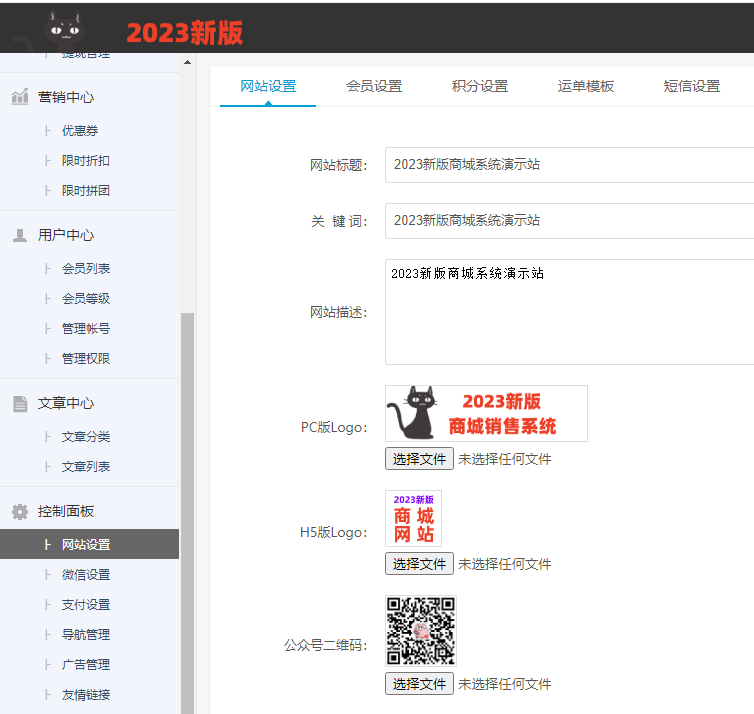Open the 积分设置 tab
Viewport: 754px width, 714px height.
click(x=480, y=87)
